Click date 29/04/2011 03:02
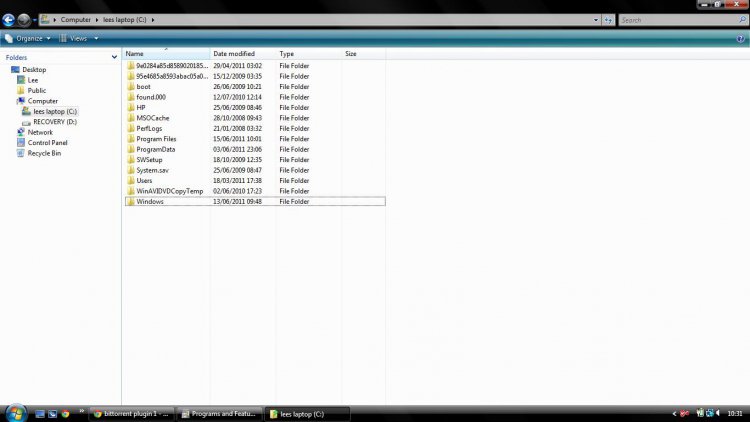 (x=237, y=66)
